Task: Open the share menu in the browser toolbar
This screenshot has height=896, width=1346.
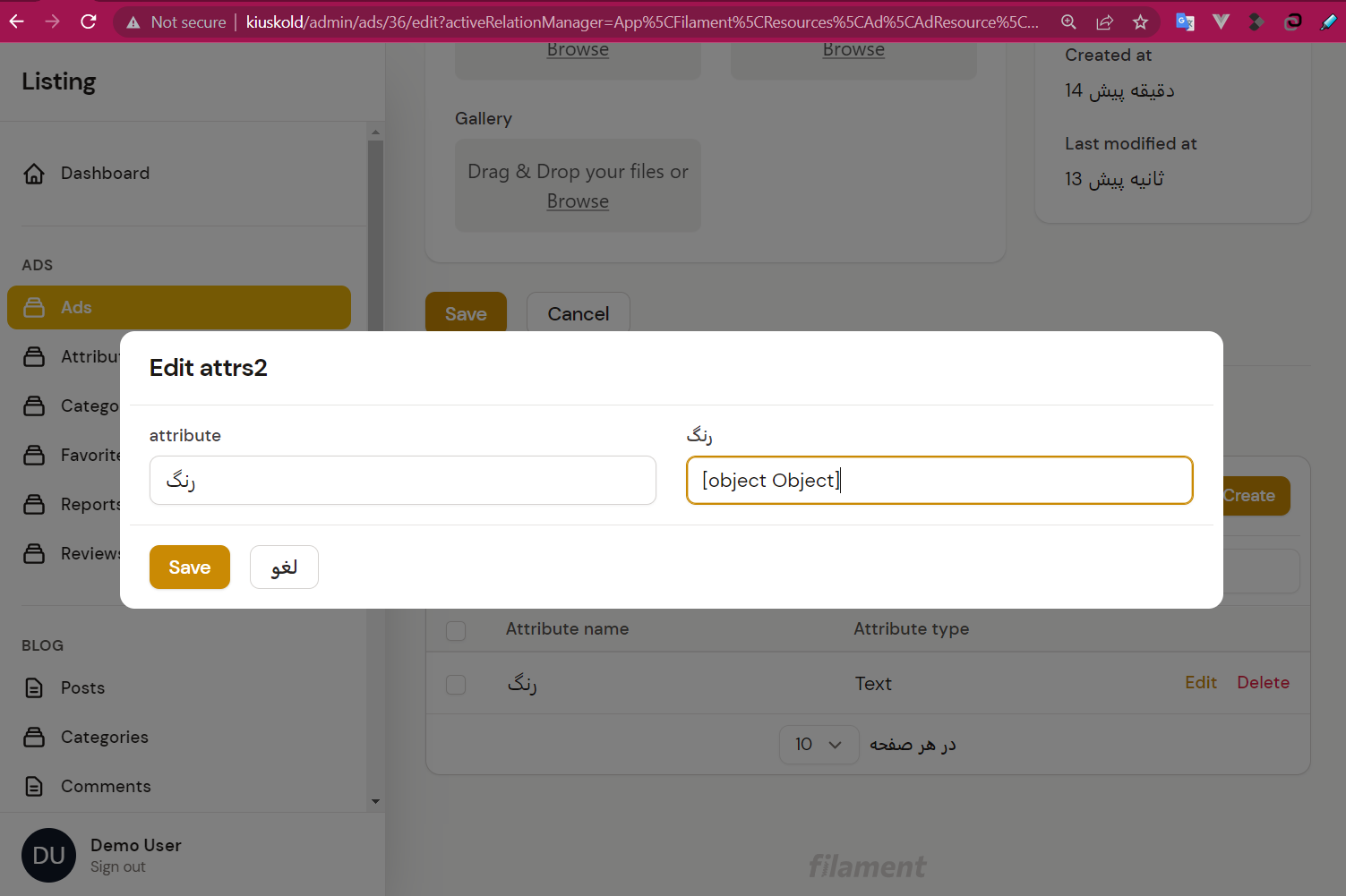Action: point(1104,21)
